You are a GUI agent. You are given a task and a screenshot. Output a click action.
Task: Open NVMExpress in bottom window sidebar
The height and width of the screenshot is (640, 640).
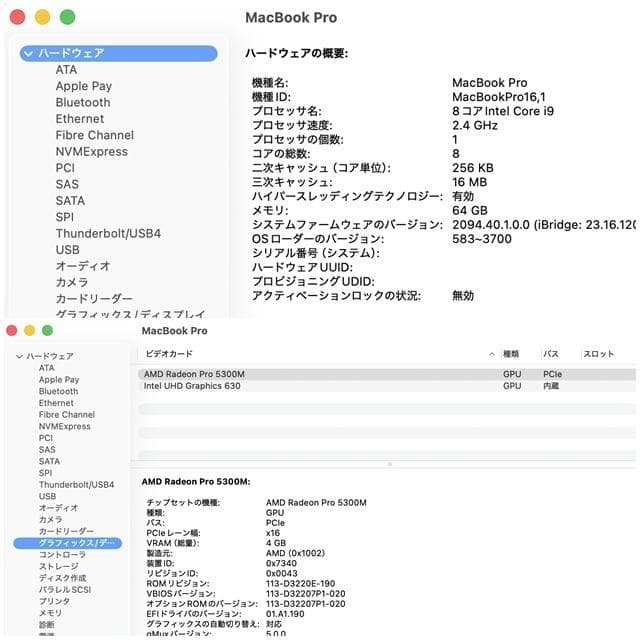pos(64,426)
